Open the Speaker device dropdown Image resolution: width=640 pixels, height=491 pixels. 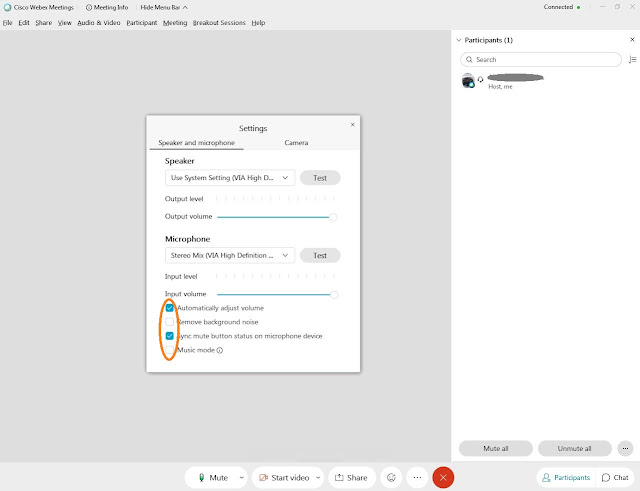[x=230, y=178]
